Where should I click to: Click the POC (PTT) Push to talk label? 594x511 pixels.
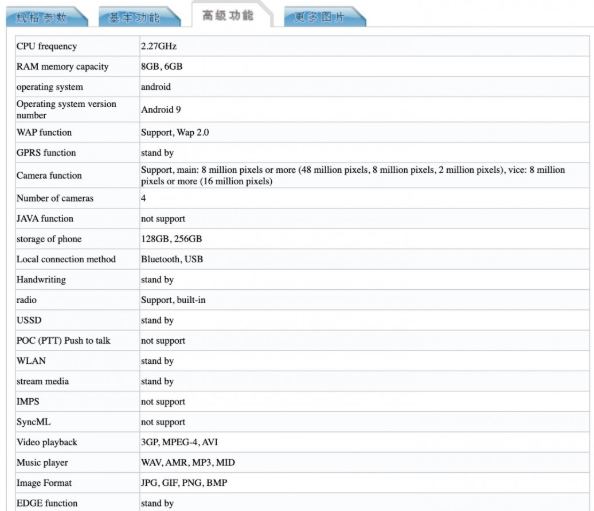[63, 341]
